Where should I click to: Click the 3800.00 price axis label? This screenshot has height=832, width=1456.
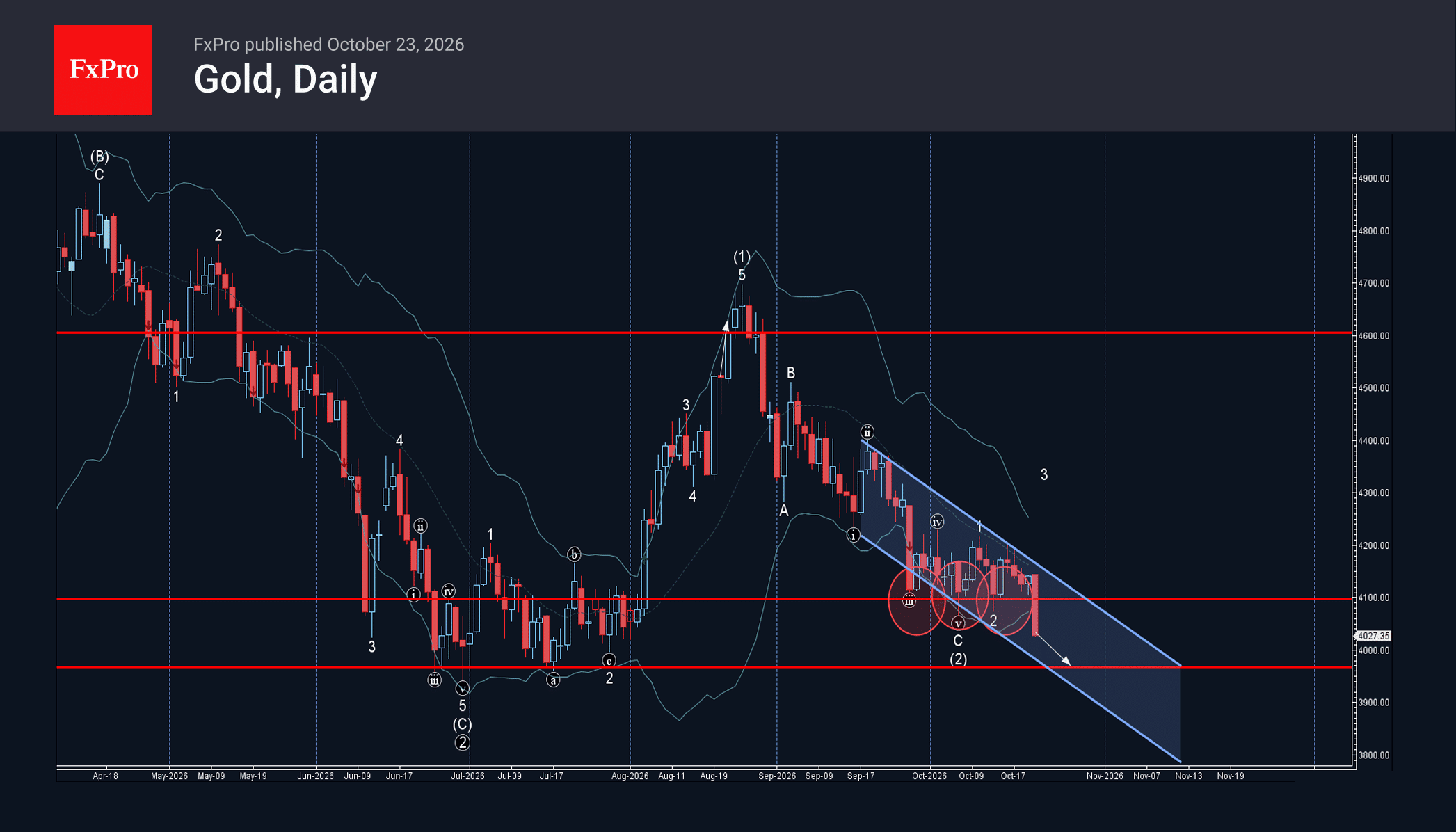[1374, 755]
